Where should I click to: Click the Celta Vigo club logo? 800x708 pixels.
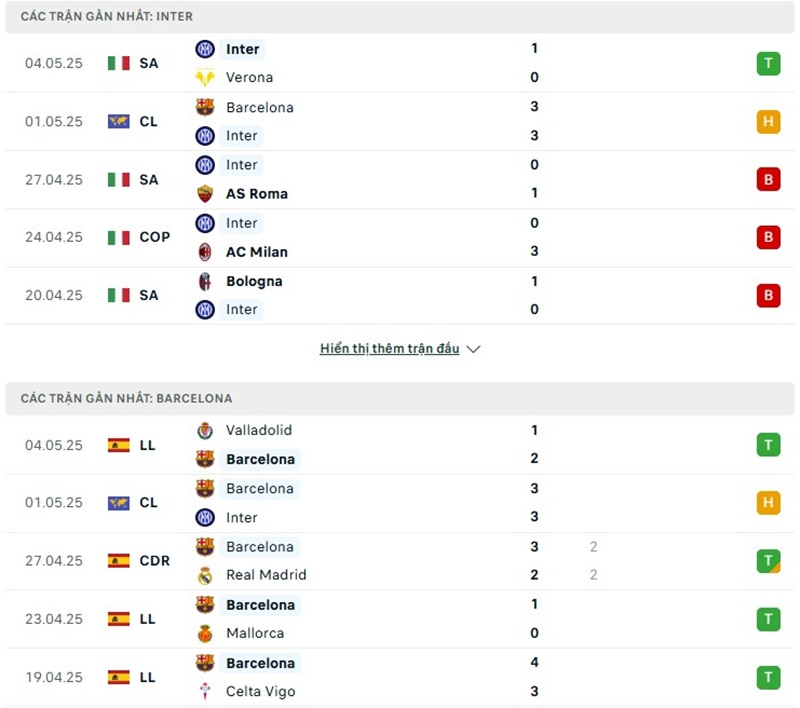(x=205, y=691)
